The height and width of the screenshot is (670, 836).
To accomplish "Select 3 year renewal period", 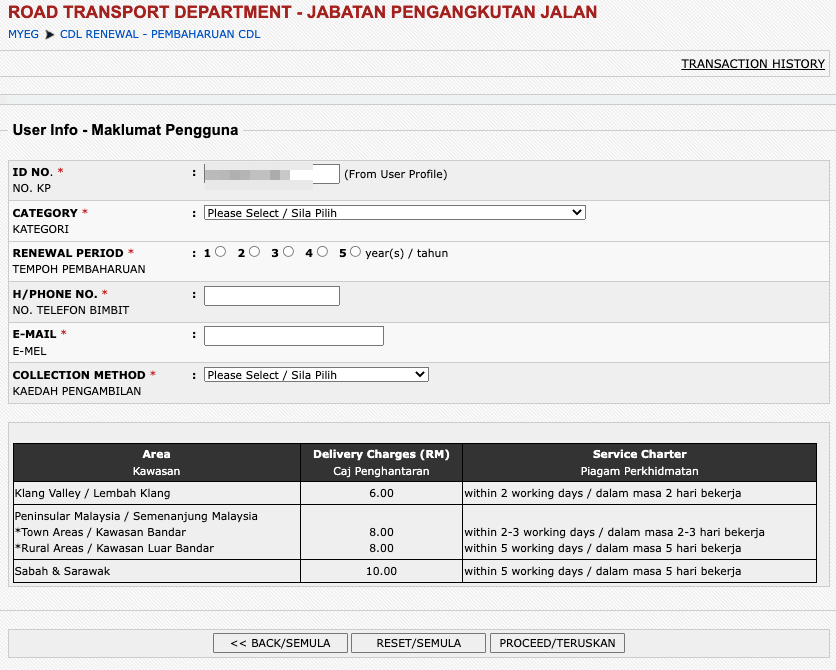I will tap(288, 251).
